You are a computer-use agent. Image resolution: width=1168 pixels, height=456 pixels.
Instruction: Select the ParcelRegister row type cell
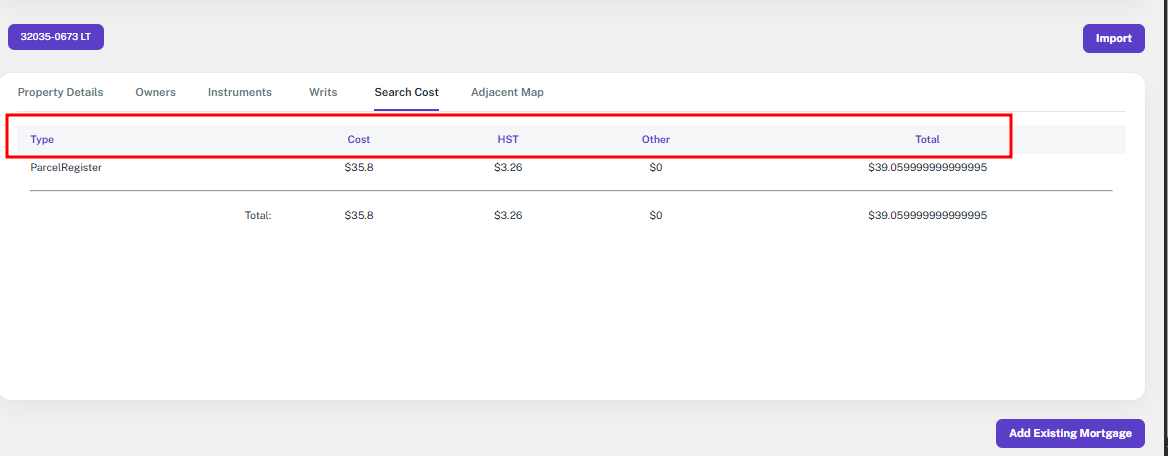(x=66, y=168)
